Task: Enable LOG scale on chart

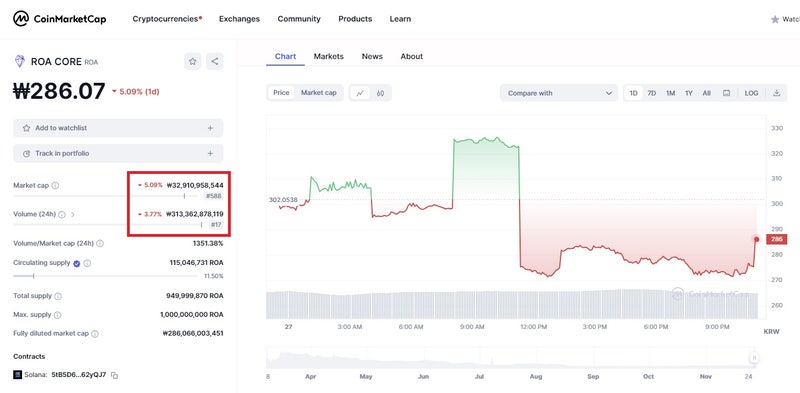Action: point(751,93)
